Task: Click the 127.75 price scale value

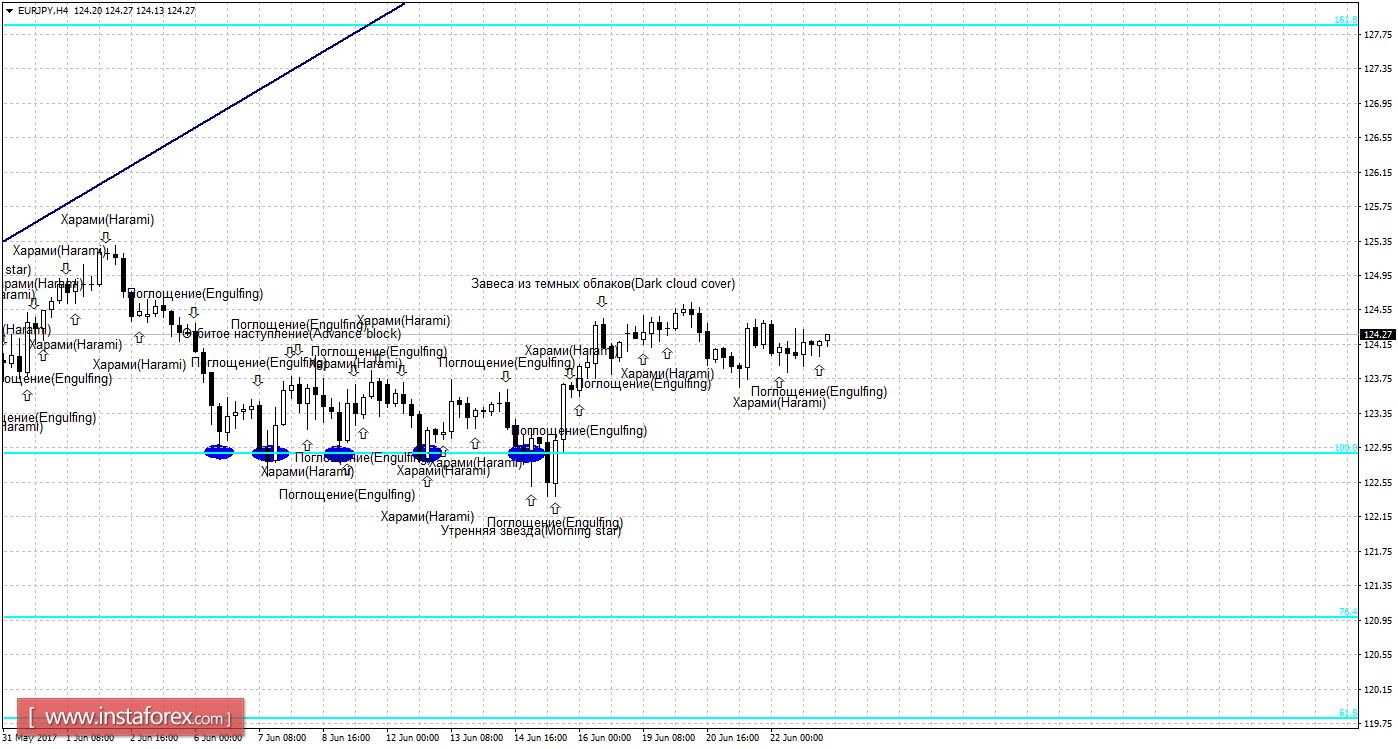Action: click(x=1377, y=34)
